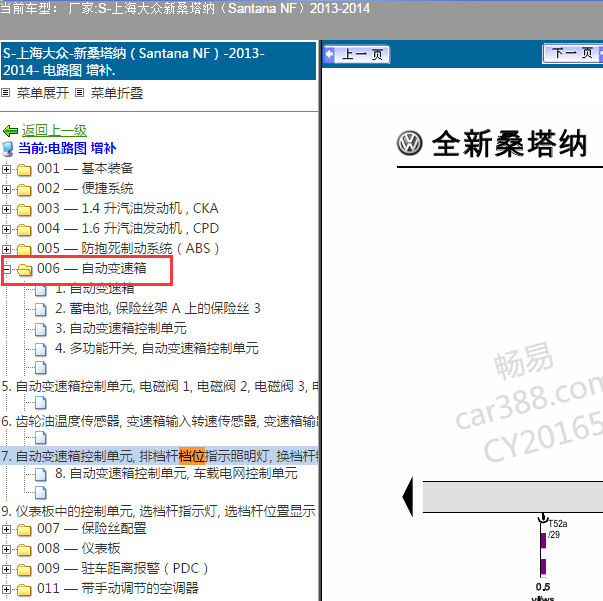Click the green back arrow icon
The height and width of the screenshot is (601, 603).
point(10,131)
